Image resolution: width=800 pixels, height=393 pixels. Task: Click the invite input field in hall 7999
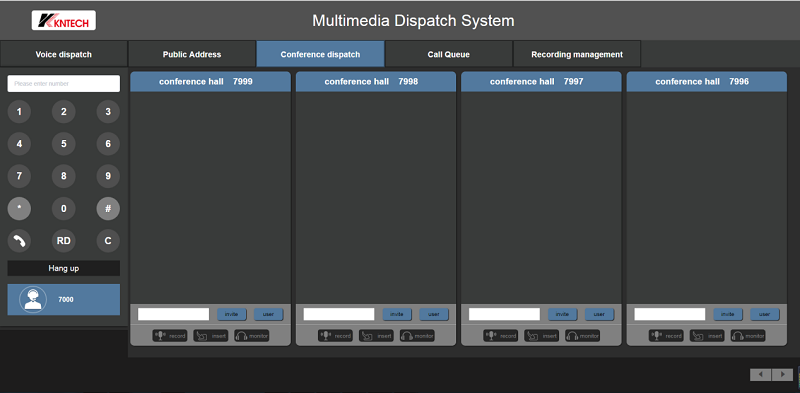pos(173,314)
